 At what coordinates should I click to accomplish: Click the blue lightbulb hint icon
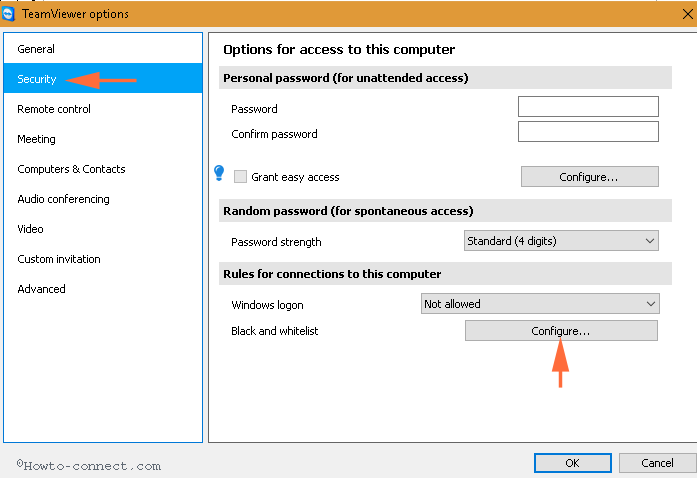point(219,173)
